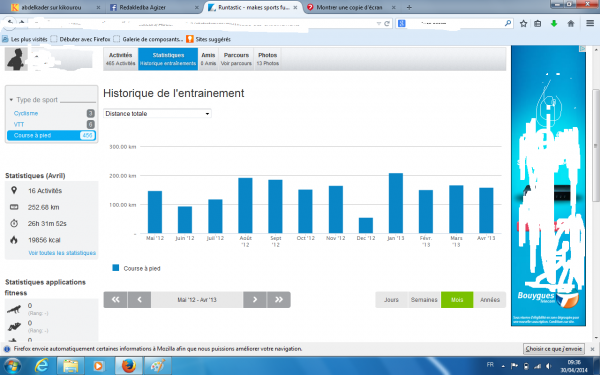The height and width of the screenshot is (375, 600).
Task: Open the Activités tab
Action: (x=121, y=59)
